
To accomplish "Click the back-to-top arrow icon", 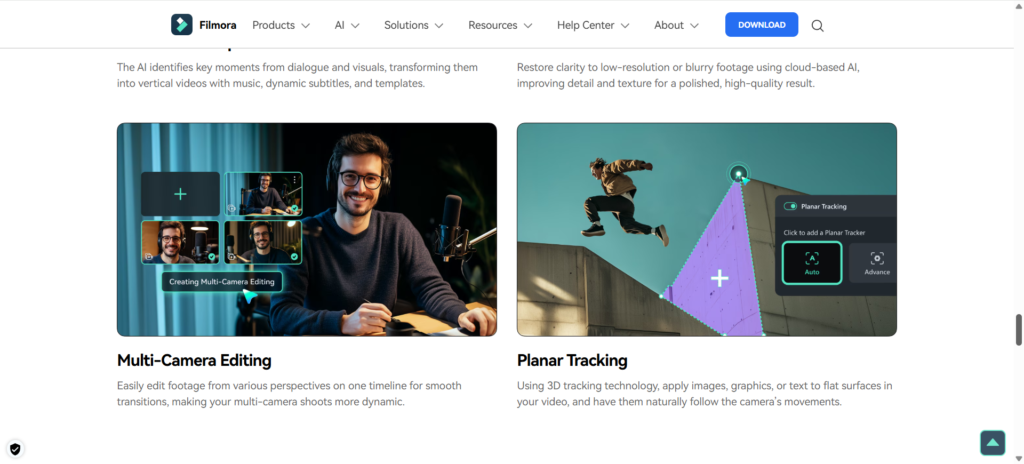I will point(991,442).
